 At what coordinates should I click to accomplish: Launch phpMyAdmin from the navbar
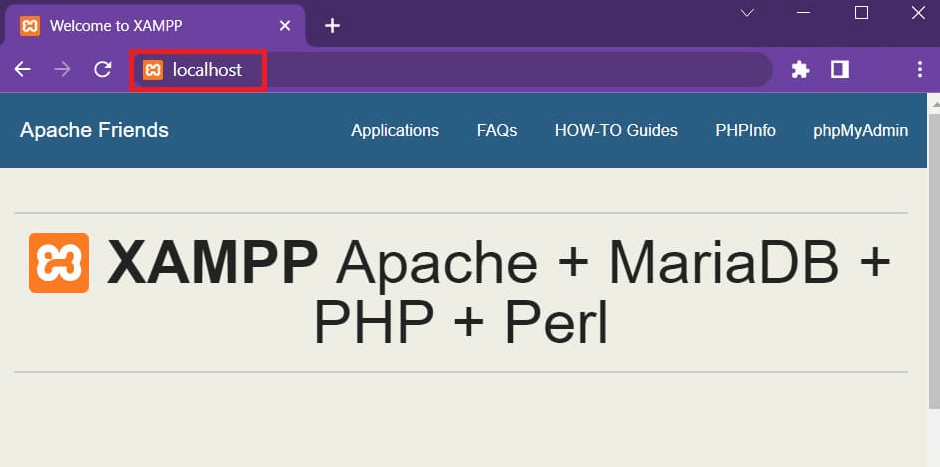(x=861, y=130)
